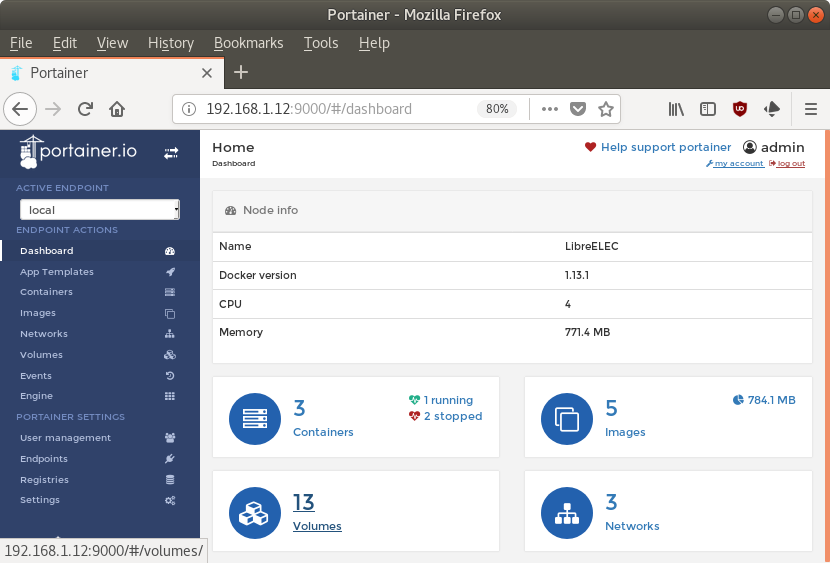Toggle the sidebar with the arrows icon
830x563 pixels.
[x=171, y=153]
